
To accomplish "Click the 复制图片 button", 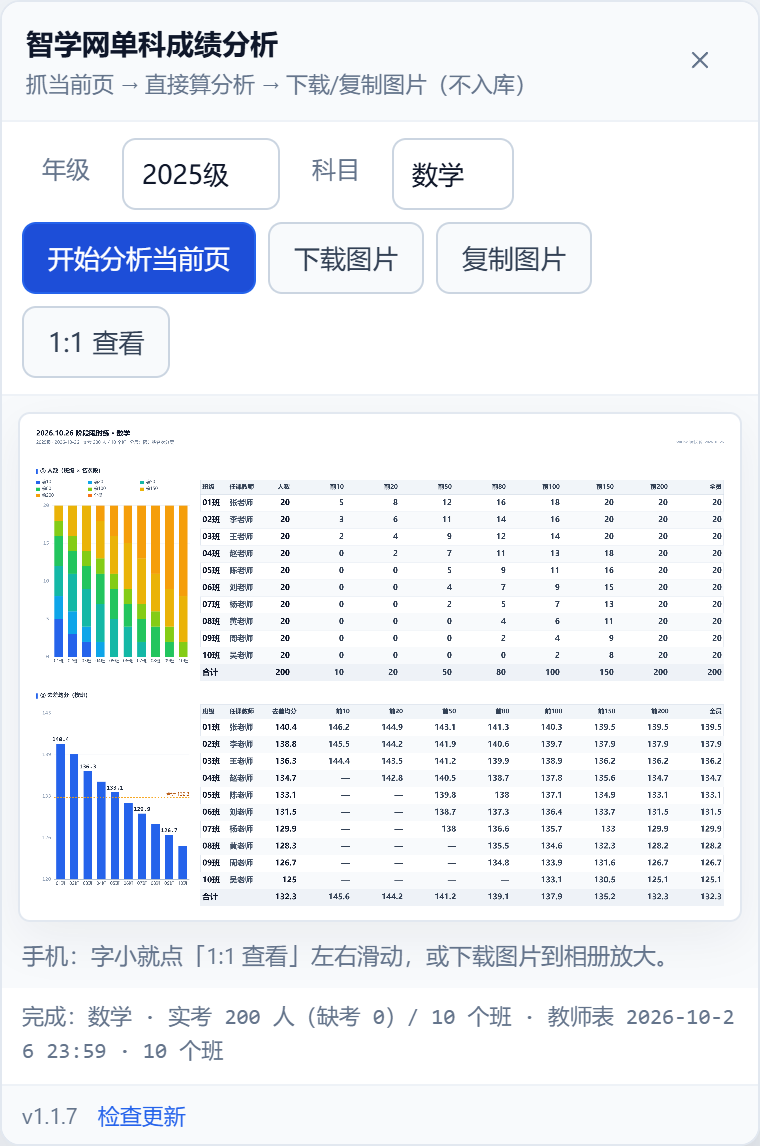I will [514, 258].
